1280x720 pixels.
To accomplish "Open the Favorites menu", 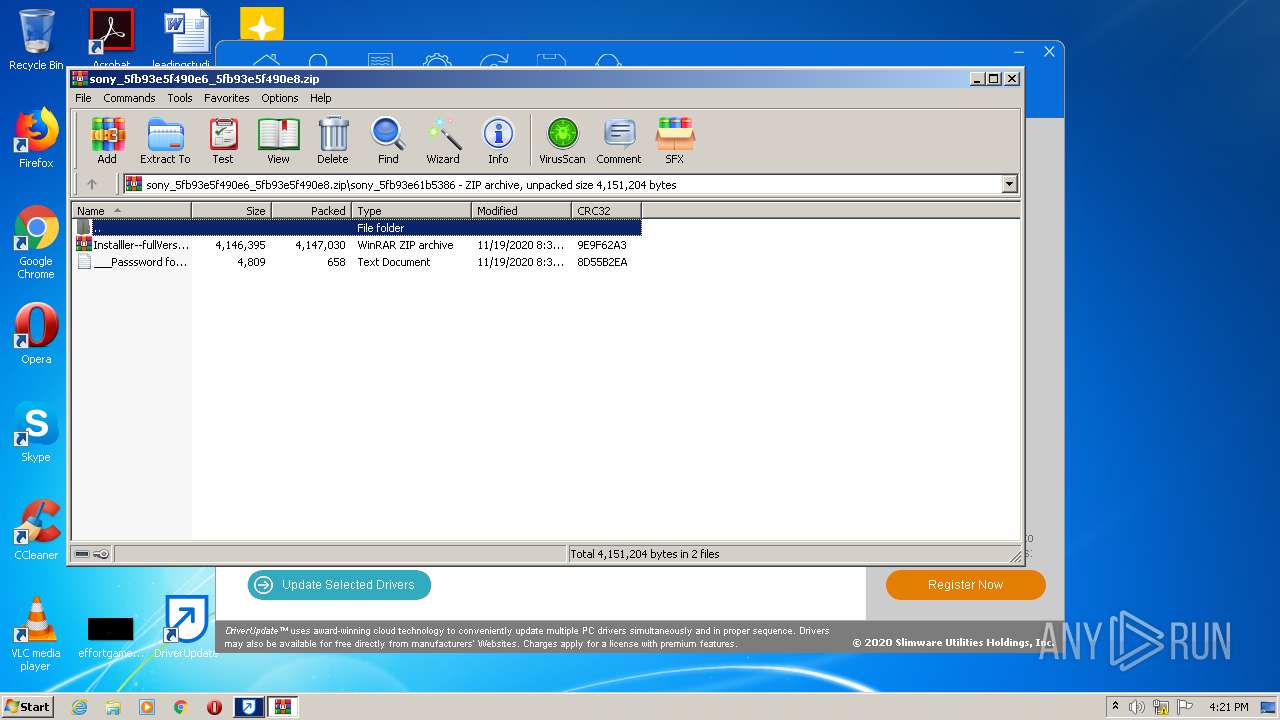I will coord(227,98).
